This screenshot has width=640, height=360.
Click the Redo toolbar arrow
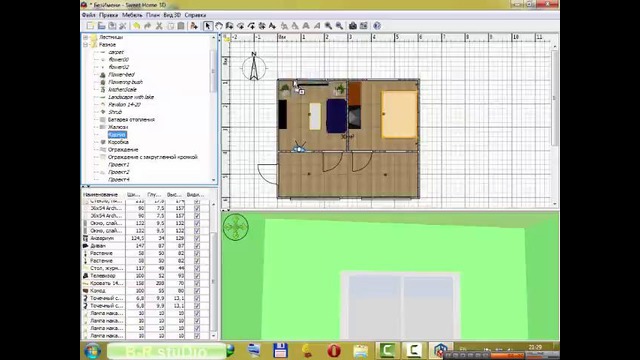pos(147,26)
